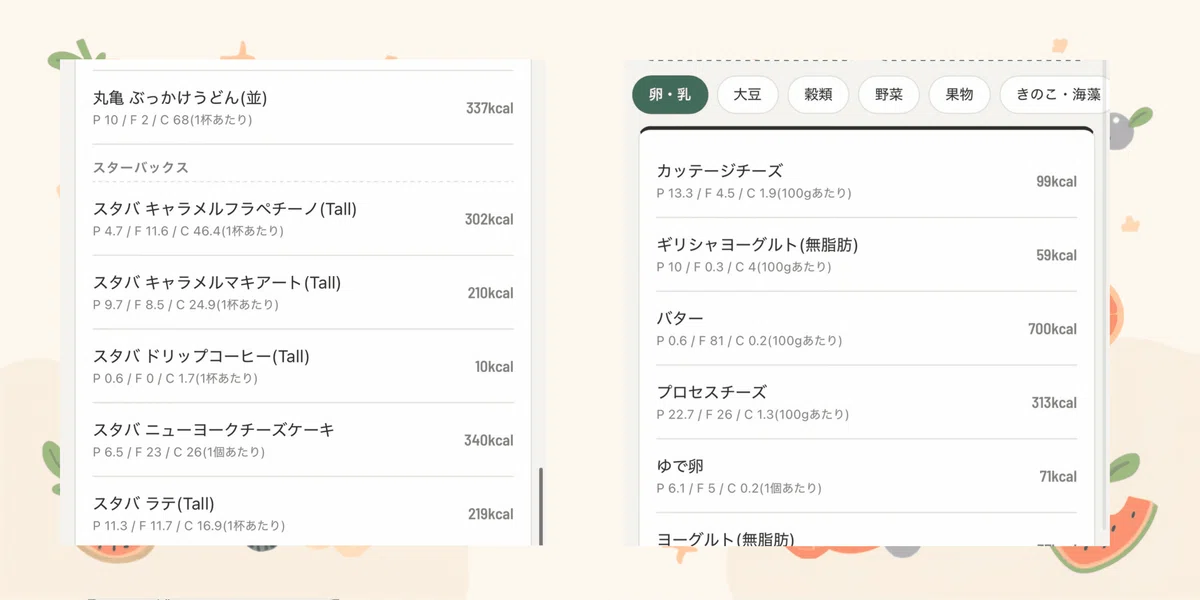Click the 71kcal calorie value
Viewport: 1200px width, 600px height.
[x=1059, y=477]
